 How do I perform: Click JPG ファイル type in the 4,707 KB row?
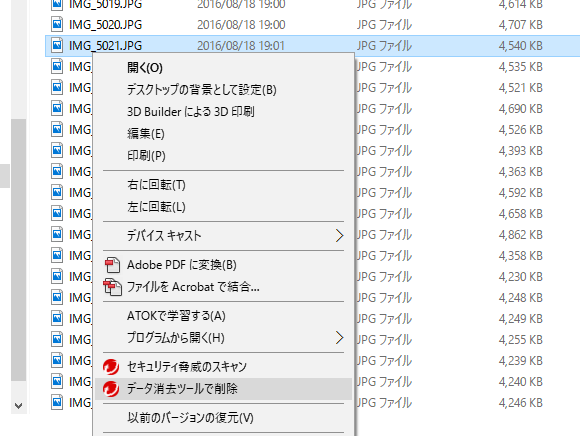point(384,25)
